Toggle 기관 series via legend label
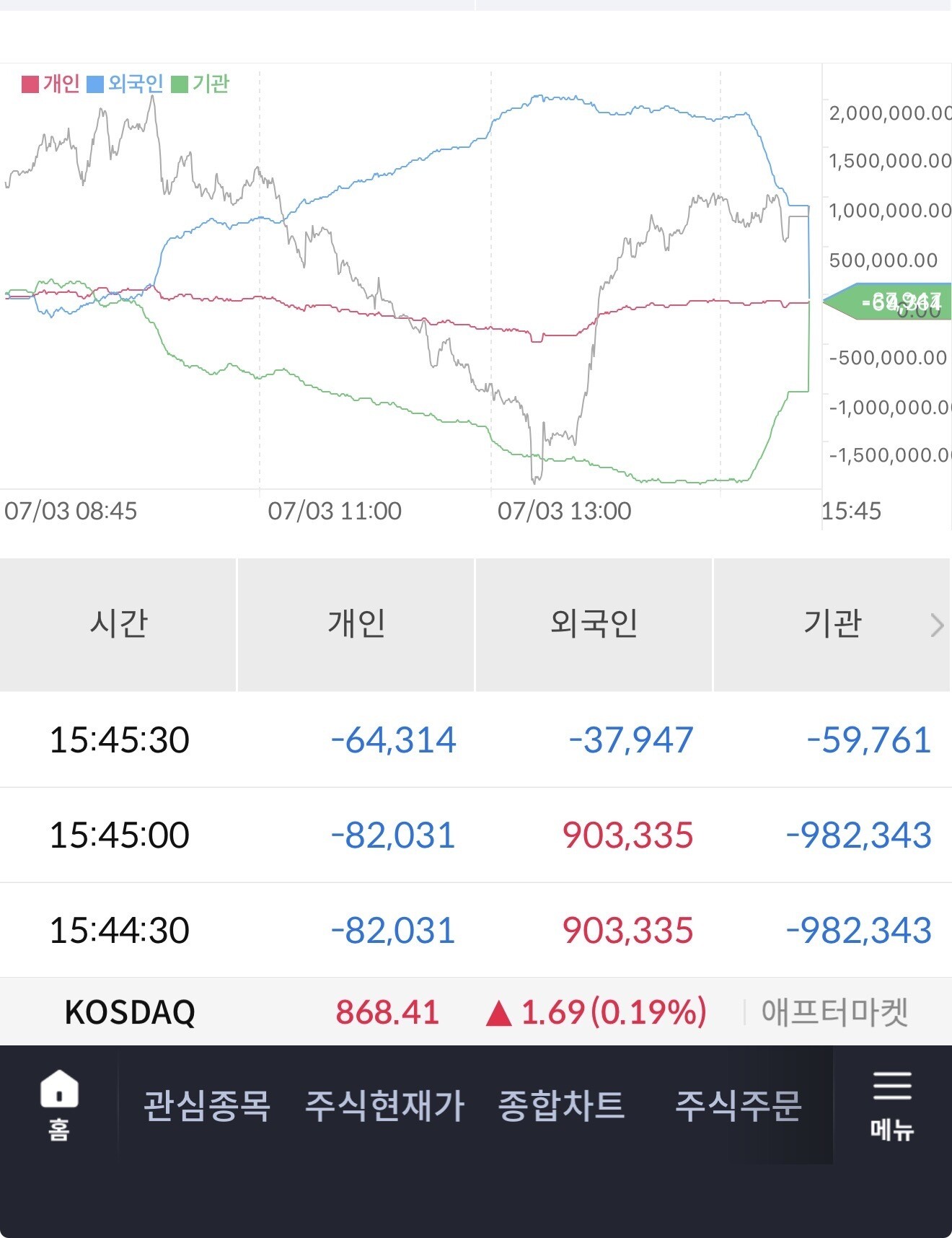This screenshot has width=952, height=1238. [x=211, y=84]
